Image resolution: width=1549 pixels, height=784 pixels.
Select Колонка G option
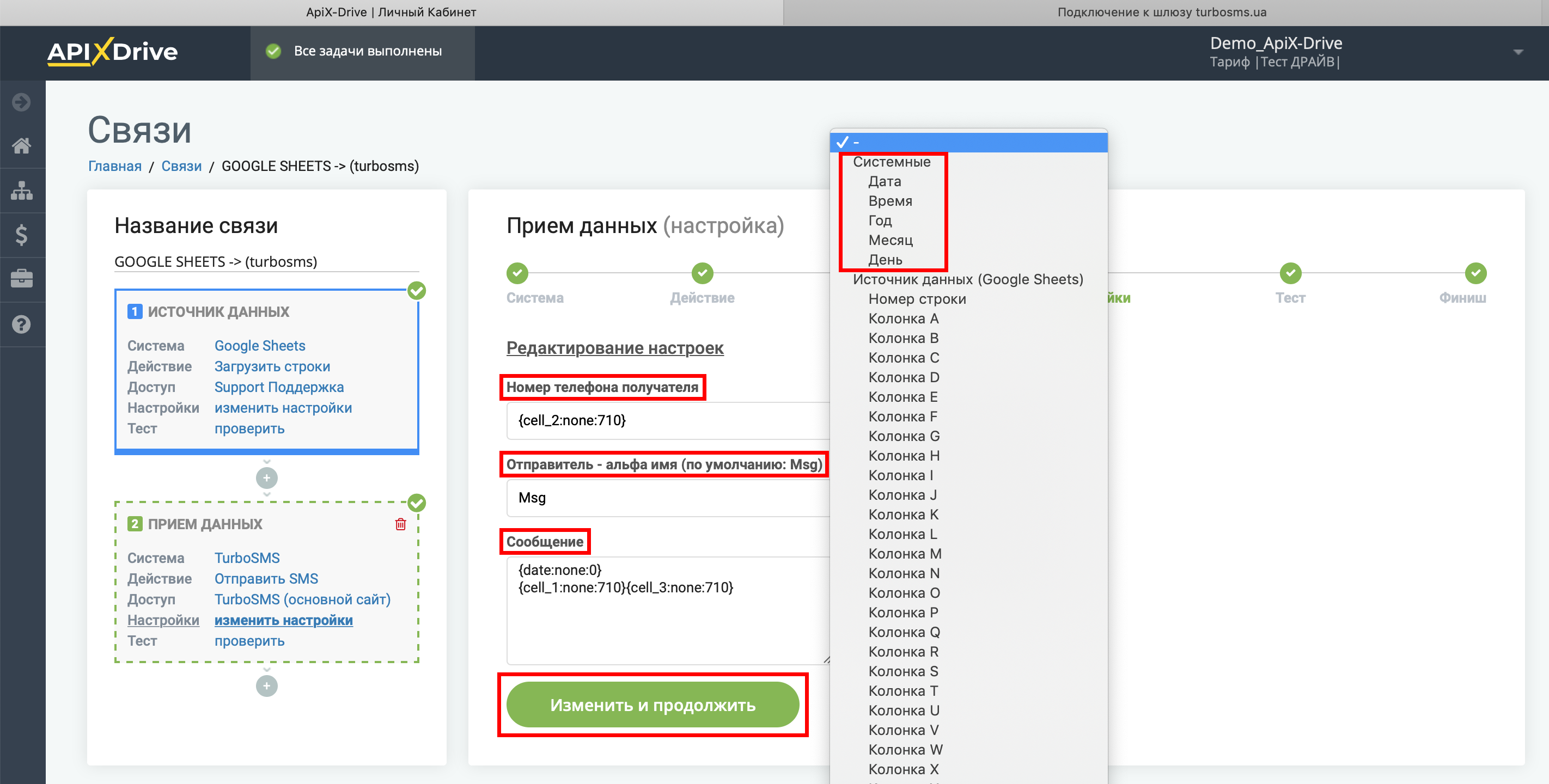point(968,437)
